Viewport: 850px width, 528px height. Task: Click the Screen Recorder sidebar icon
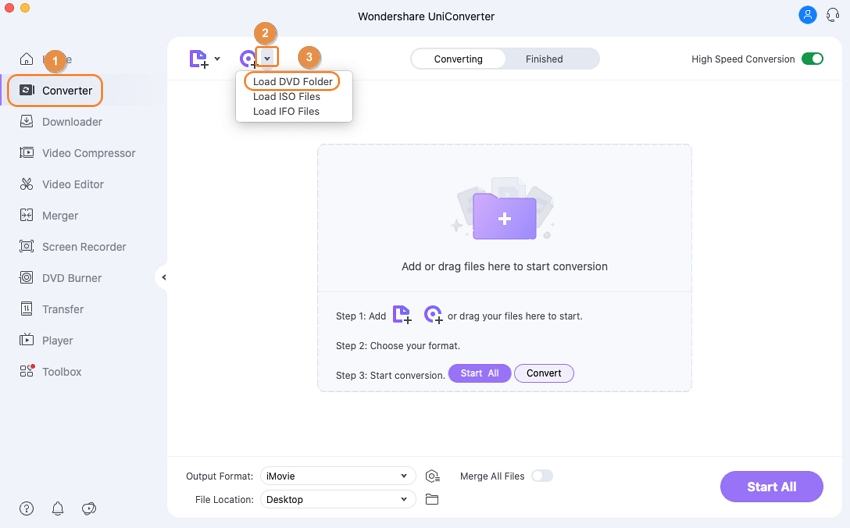click(26, 247)
